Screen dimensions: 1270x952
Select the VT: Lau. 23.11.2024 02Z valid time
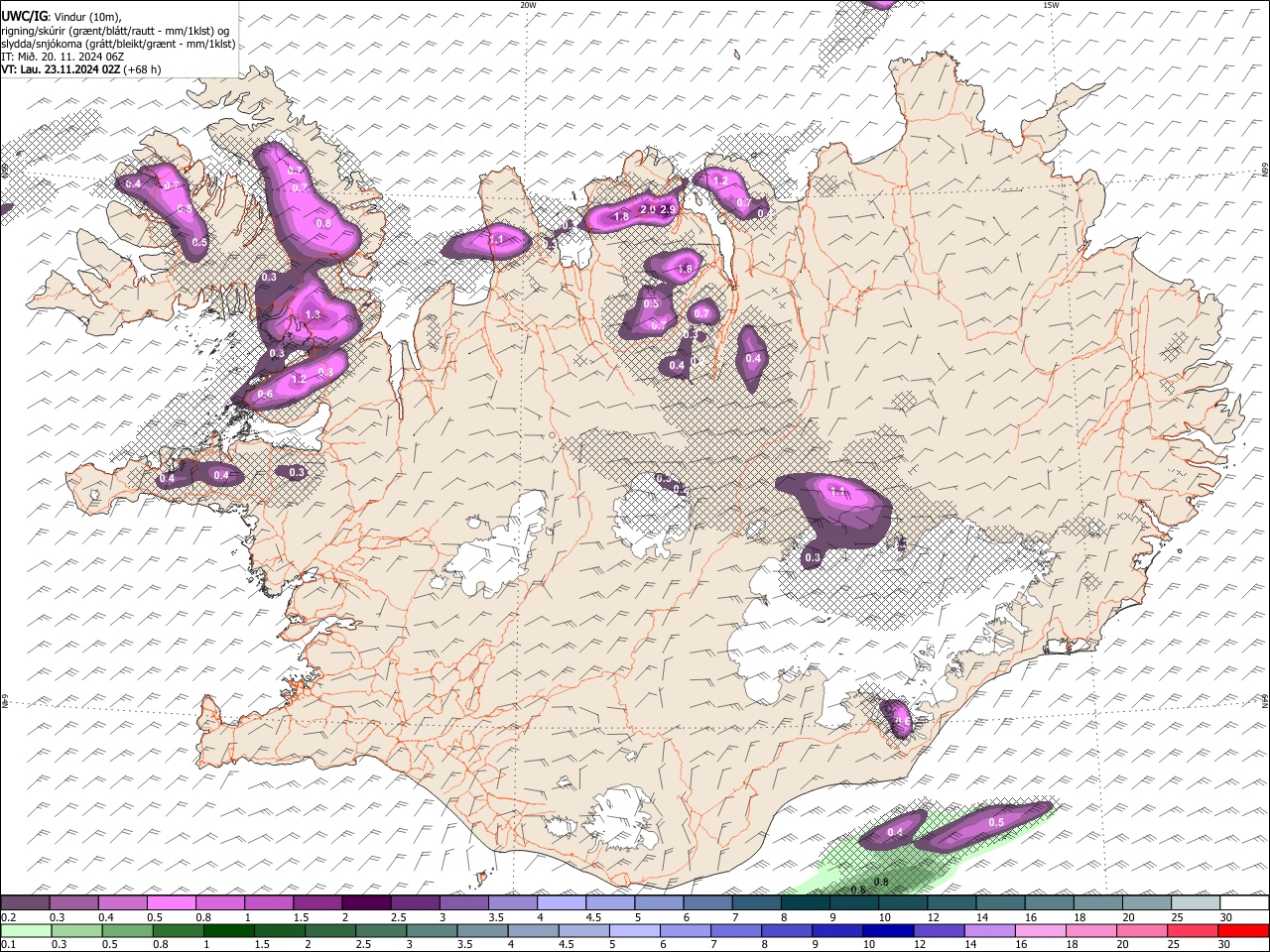(61, 69)
